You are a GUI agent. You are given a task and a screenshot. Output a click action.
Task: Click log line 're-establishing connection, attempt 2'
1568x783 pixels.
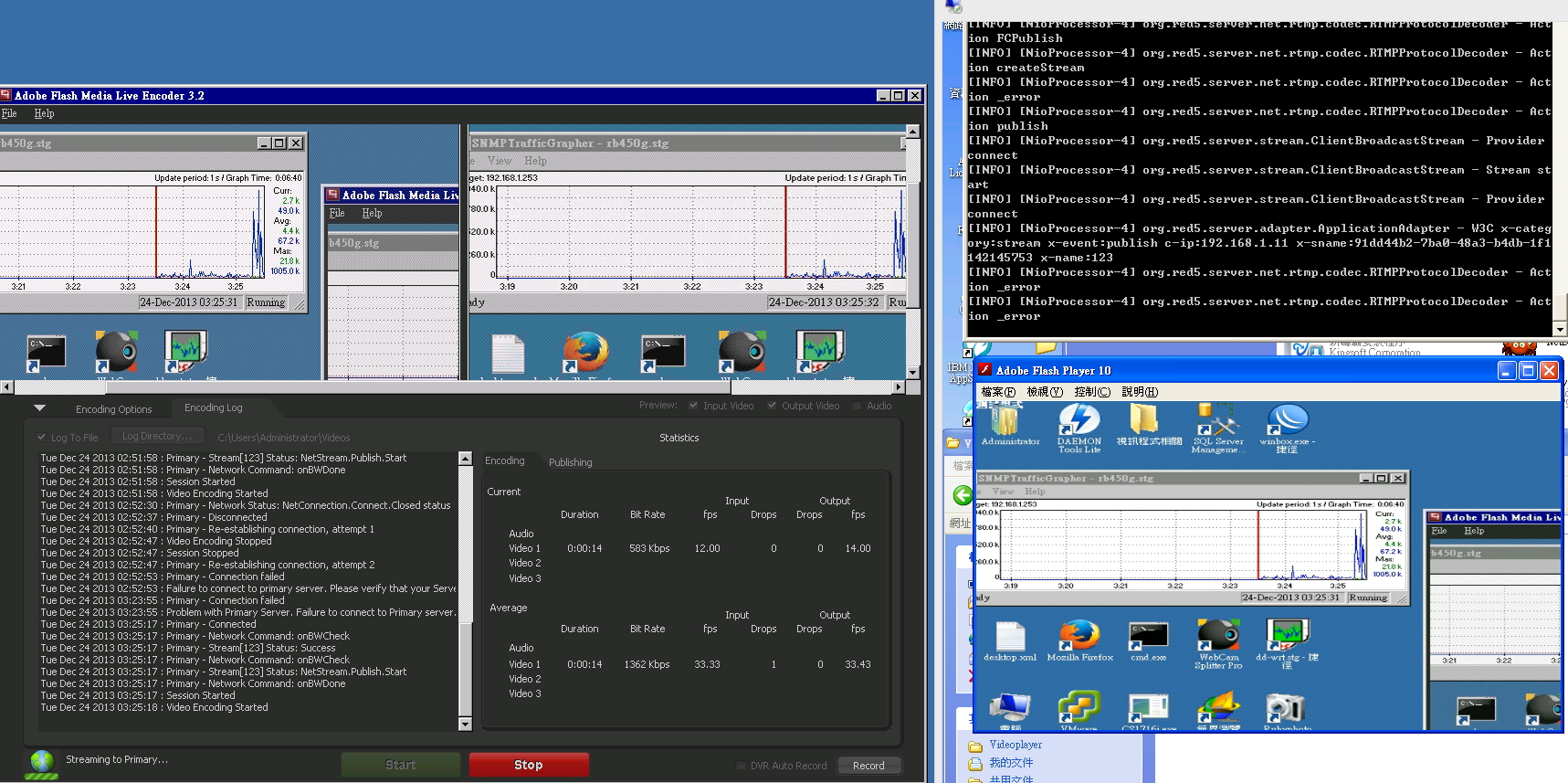(207, 565)
